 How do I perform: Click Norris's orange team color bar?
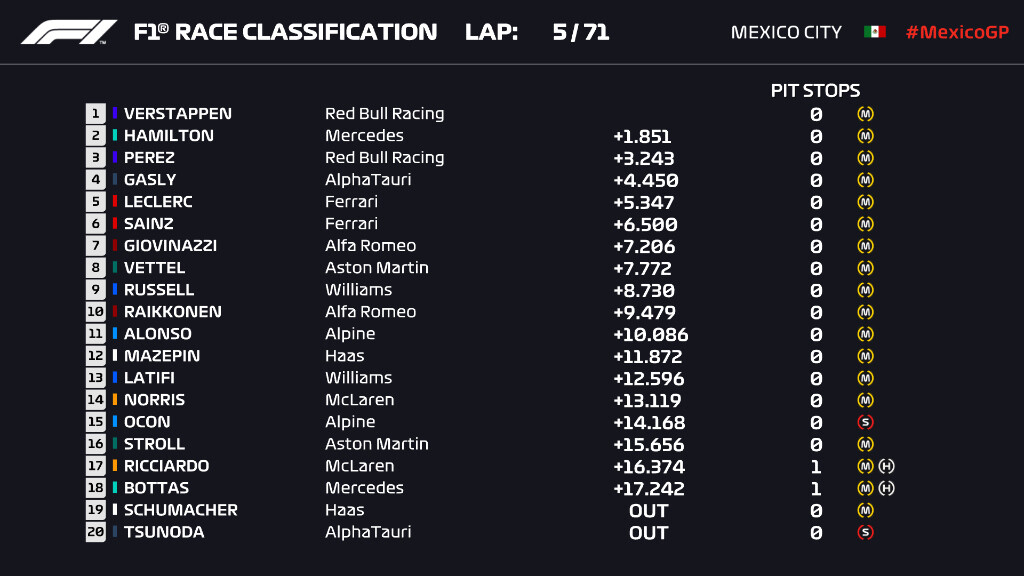pos(115,399)
